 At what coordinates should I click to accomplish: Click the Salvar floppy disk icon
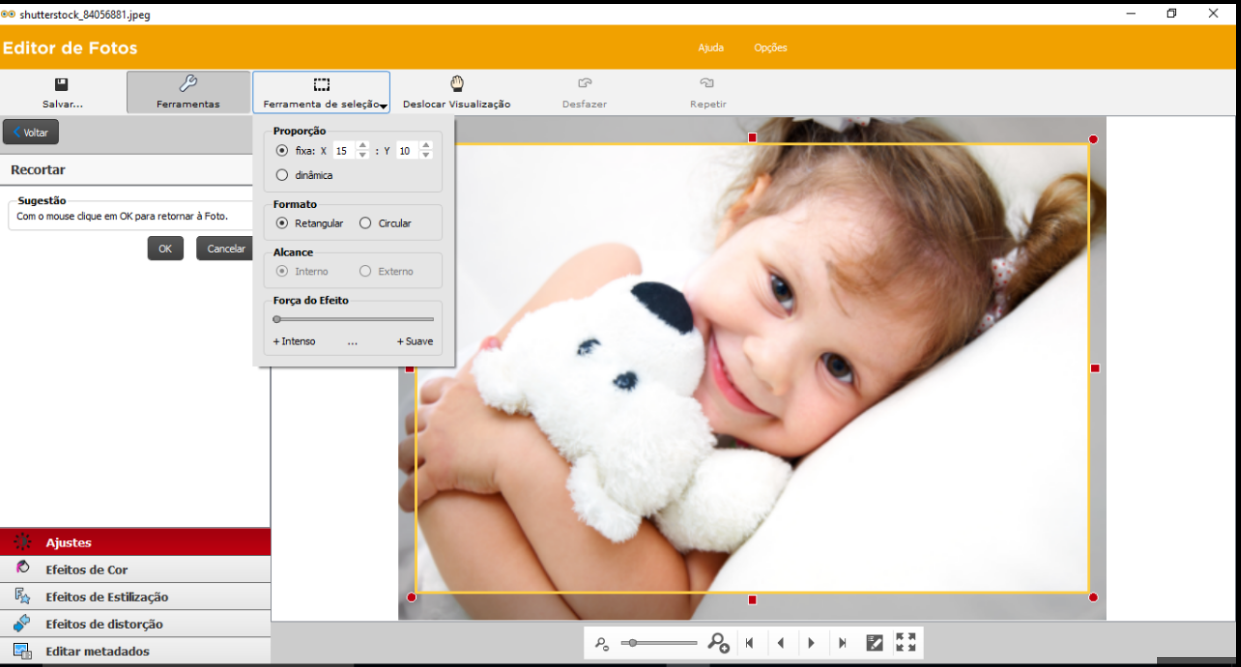click(62, 85)
